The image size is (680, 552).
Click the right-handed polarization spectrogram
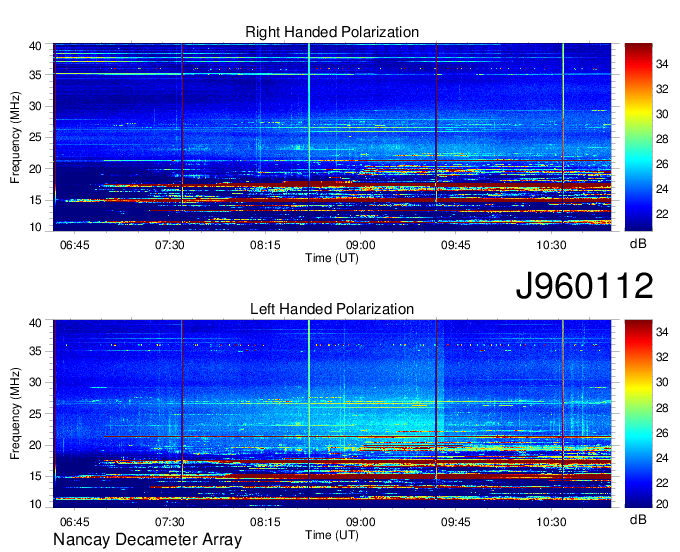(x=332, y=137)
